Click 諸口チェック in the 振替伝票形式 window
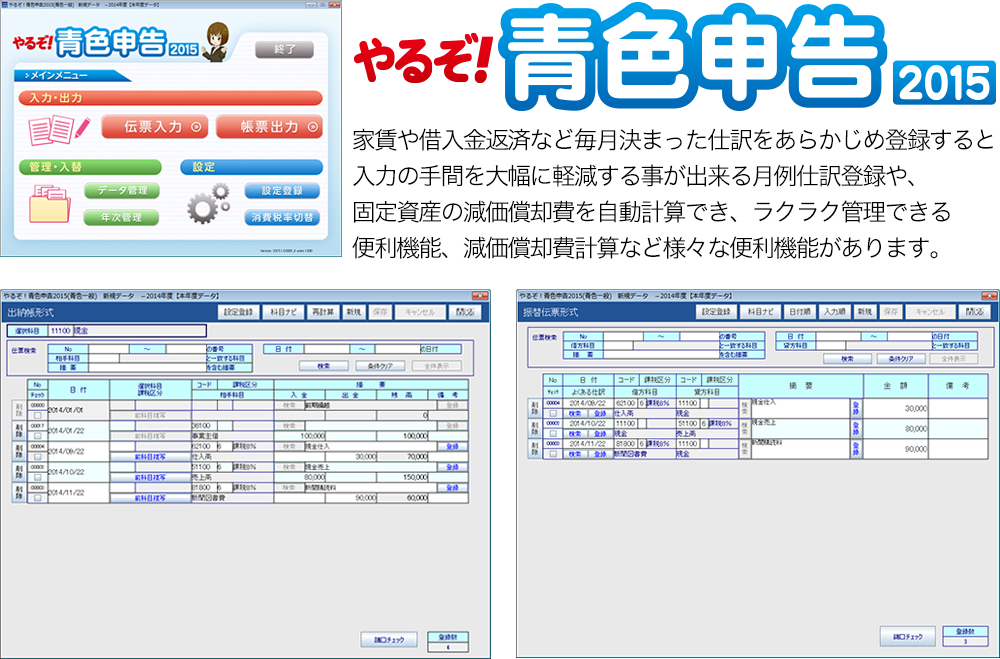This screenshot has width=1000, height=659. pos(908,636)
